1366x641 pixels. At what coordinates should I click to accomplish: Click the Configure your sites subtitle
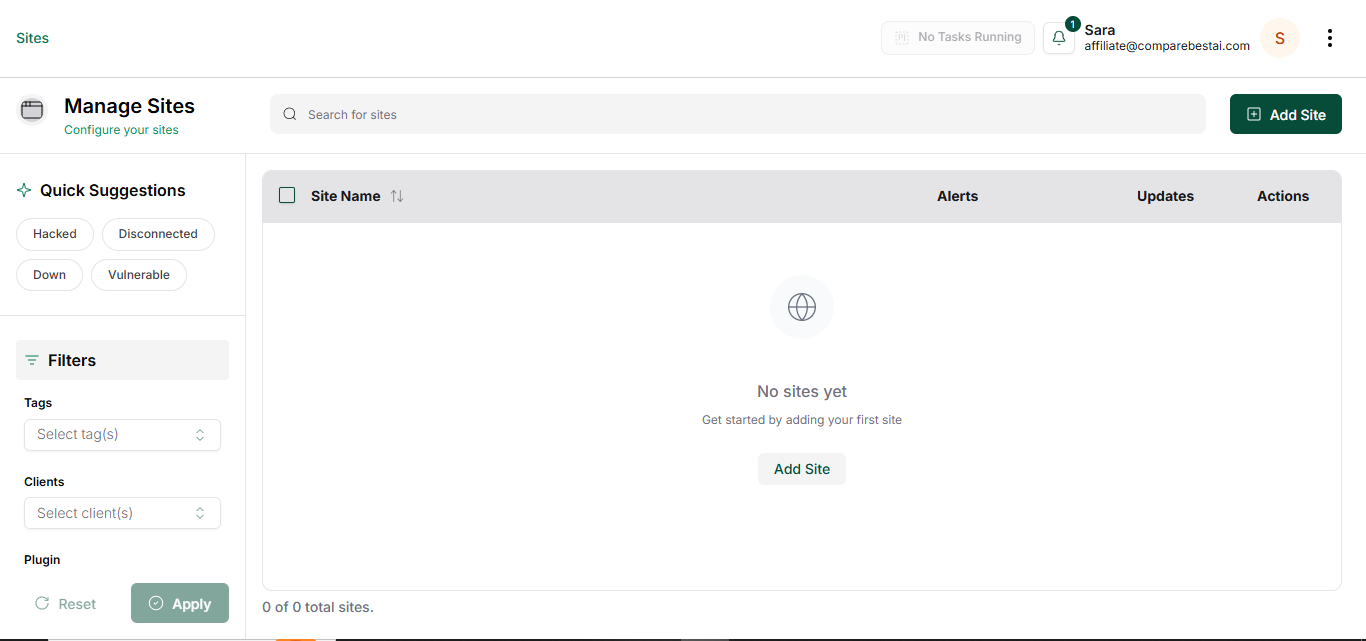[x=121, y=130]
